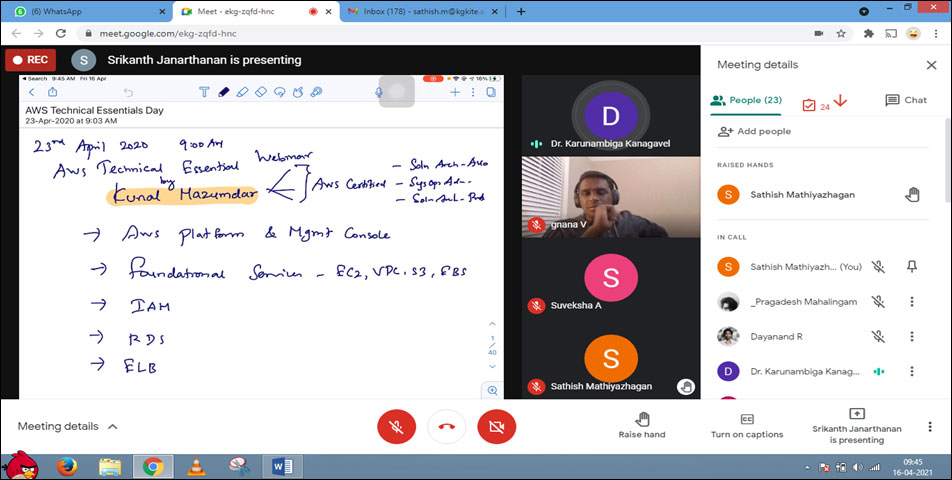Lower the raised hand for Sathish Mathiyazhagan
952x480 pixels.
click(911, 195)
